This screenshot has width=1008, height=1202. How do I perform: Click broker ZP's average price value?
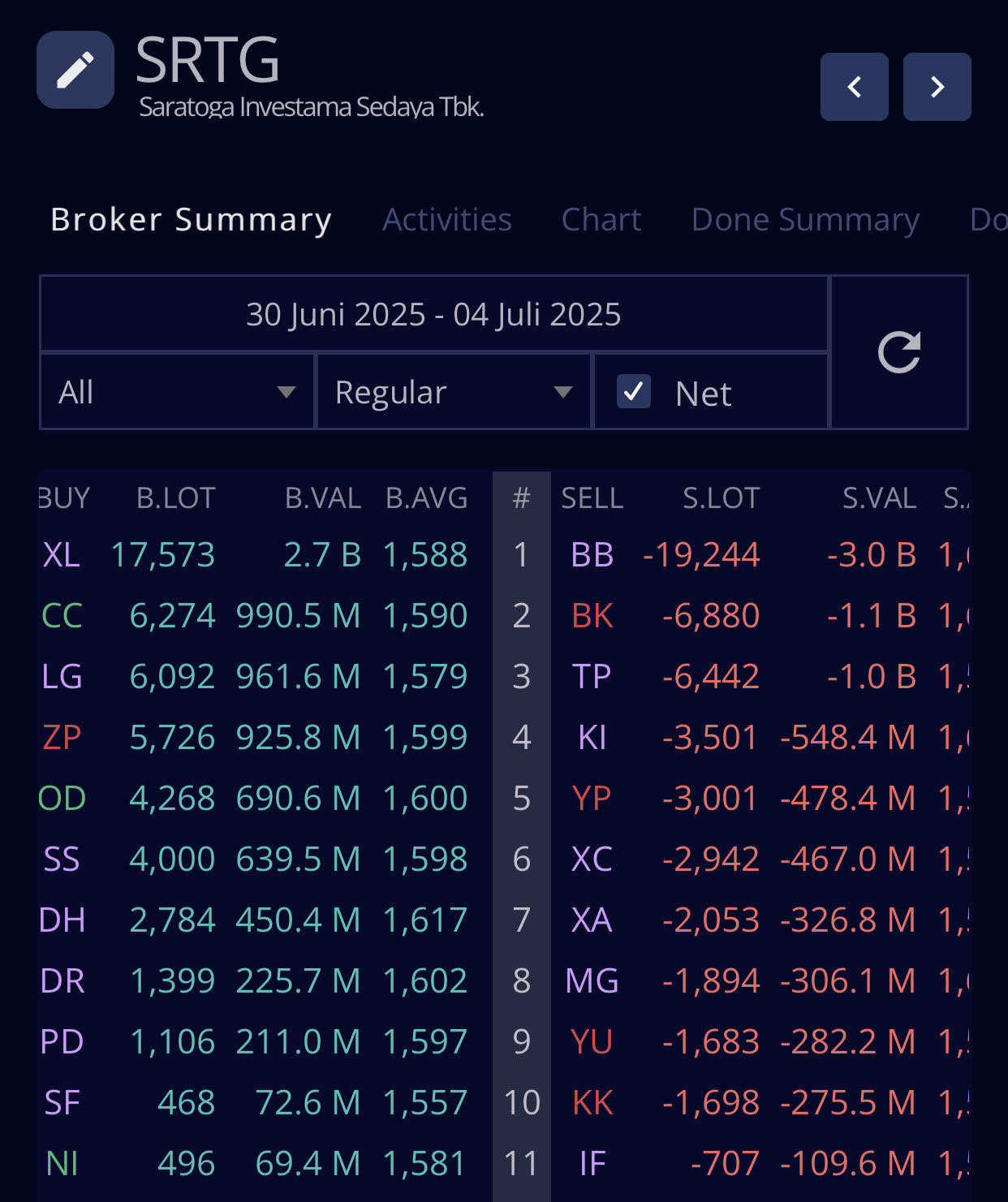(425, 738)
